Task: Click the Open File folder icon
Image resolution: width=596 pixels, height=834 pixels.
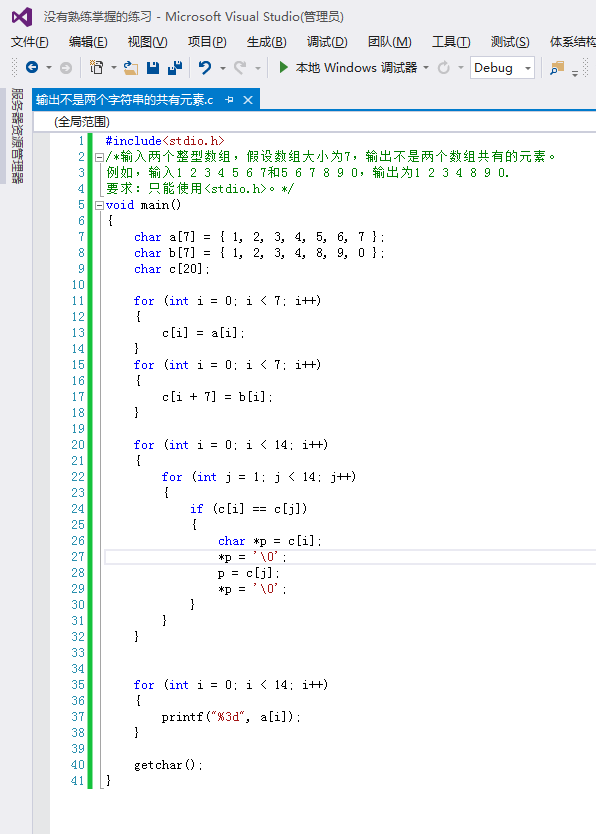Action: coord(131,68)
